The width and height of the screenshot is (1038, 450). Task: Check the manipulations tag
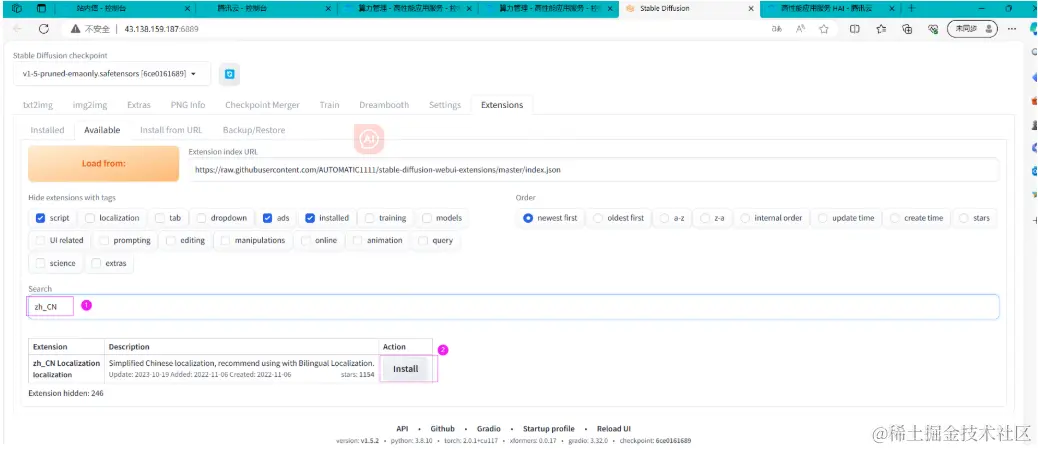tap(225, 240)
